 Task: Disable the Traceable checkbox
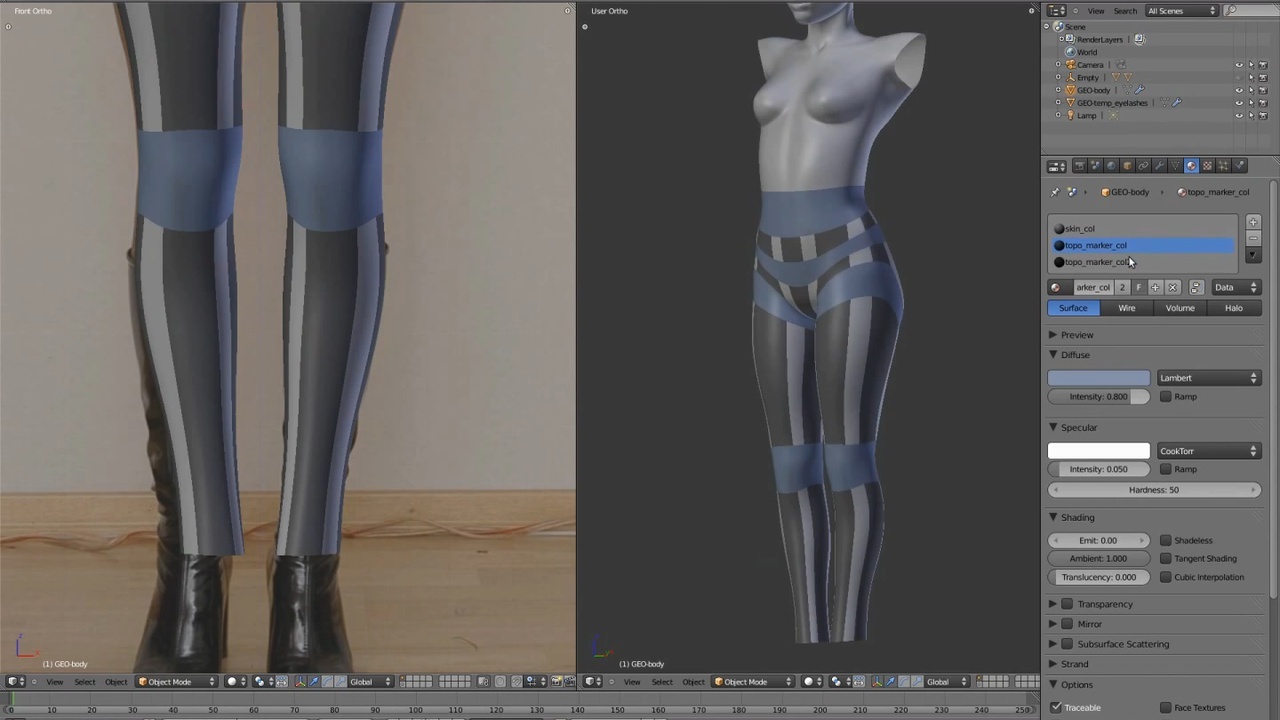(1056, 708)
